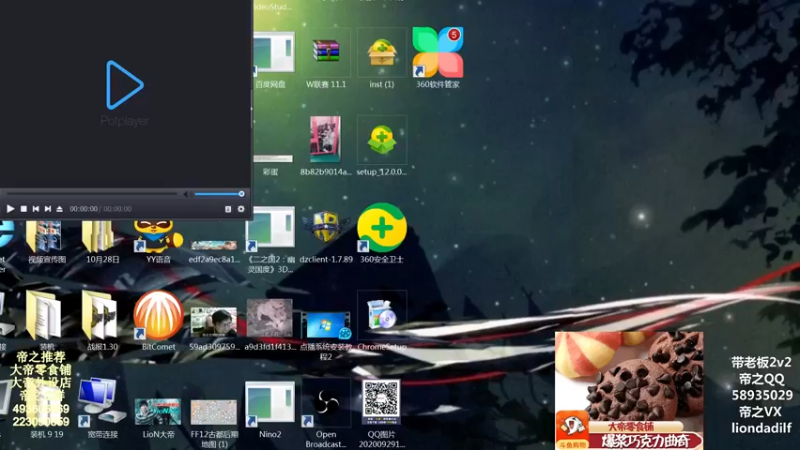This screenshot has height=450, width=800.
Task: Open the QQ图片 QR code file
Action: click(382, 414)
